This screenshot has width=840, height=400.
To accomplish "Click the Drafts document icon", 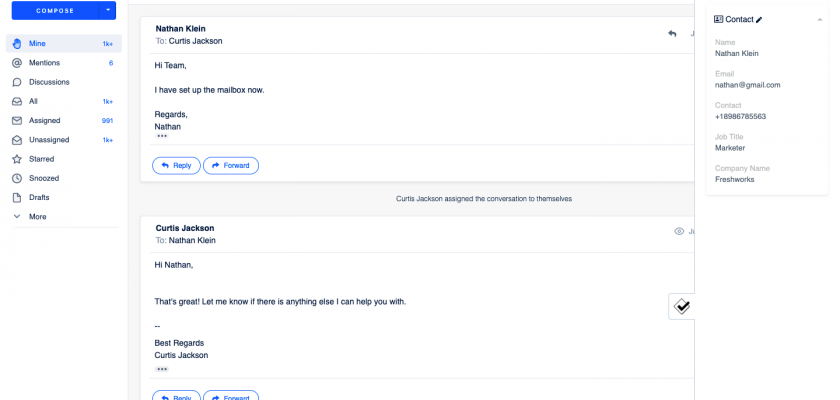I will (x=17, y=197).
